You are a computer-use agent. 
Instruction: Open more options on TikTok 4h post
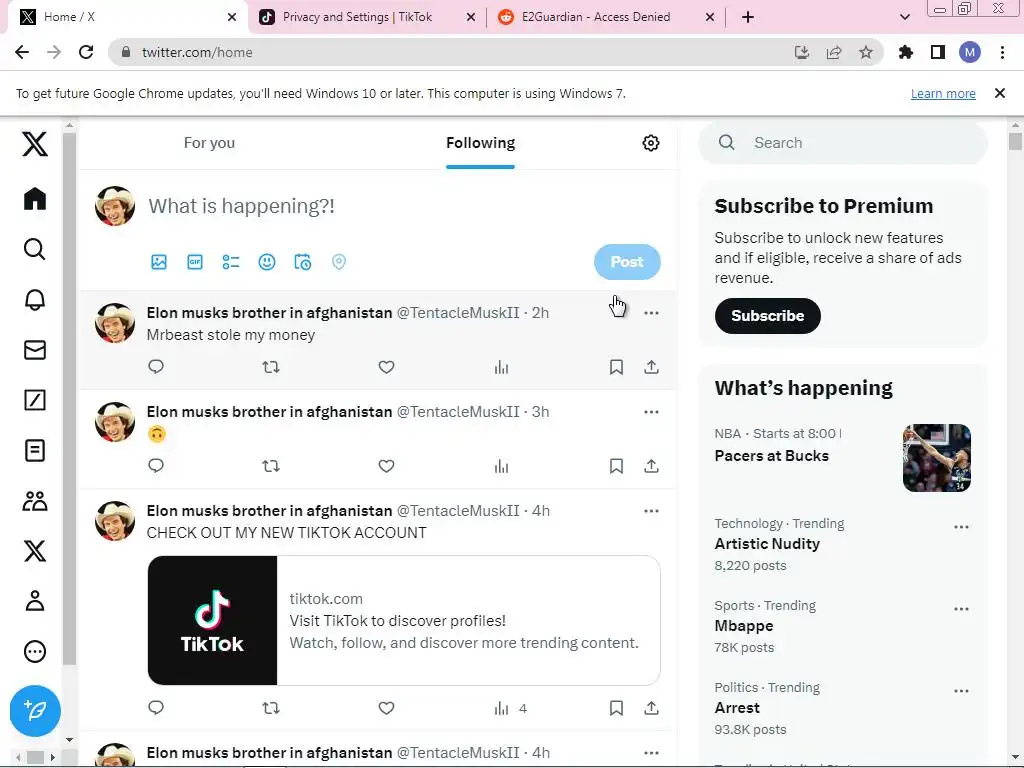[651, 511]
